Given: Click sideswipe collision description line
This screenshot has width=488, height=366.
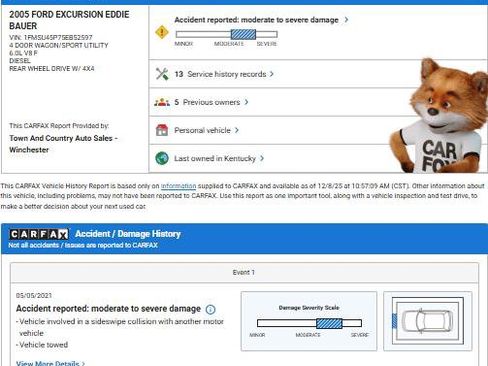Looking at the screenshot, I should (x=120, y=327).
